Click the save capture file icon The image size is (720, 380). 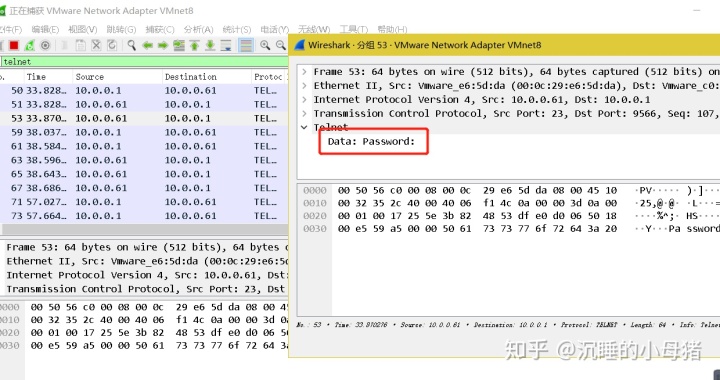coord(80,45)
